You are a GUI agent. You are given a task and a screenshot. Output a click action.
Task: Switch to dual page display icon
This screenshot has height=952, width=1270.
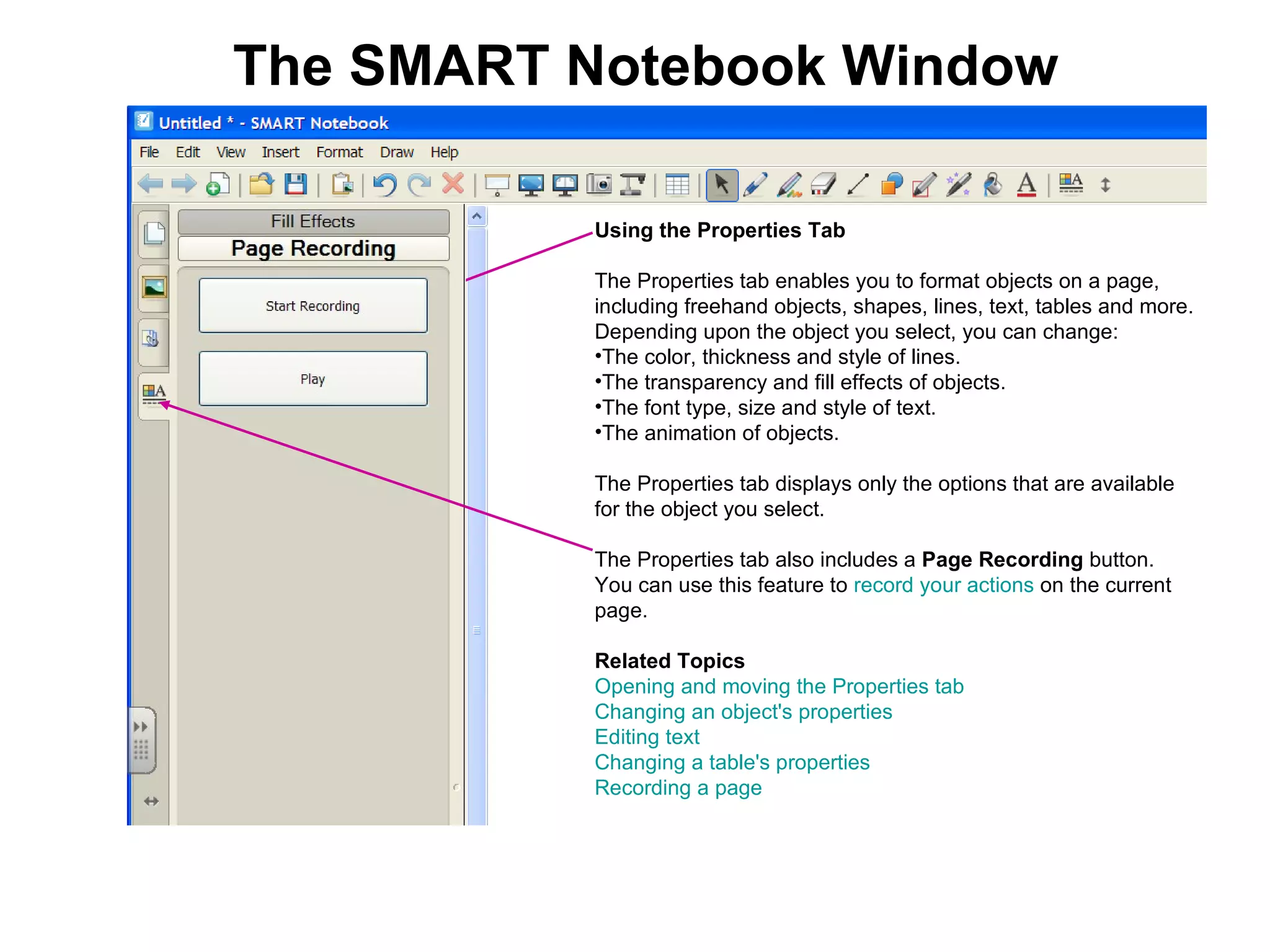tap(565, 185)
